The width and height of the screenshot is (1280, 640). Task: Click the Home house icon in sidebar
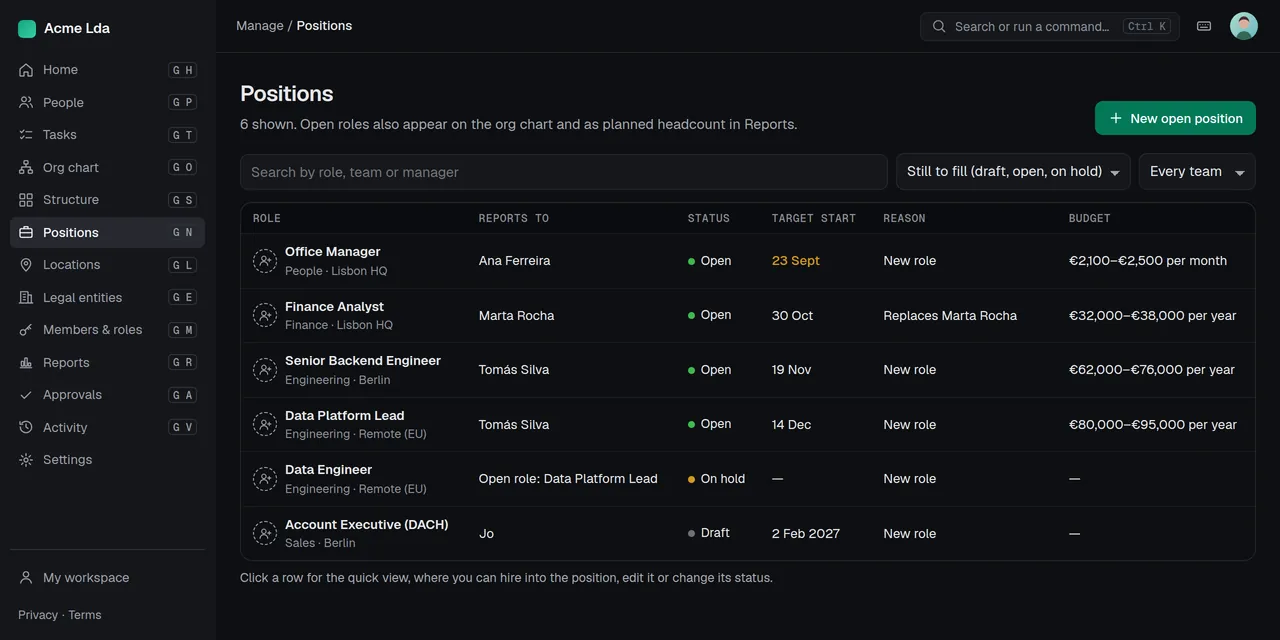(x=26, y=70)
